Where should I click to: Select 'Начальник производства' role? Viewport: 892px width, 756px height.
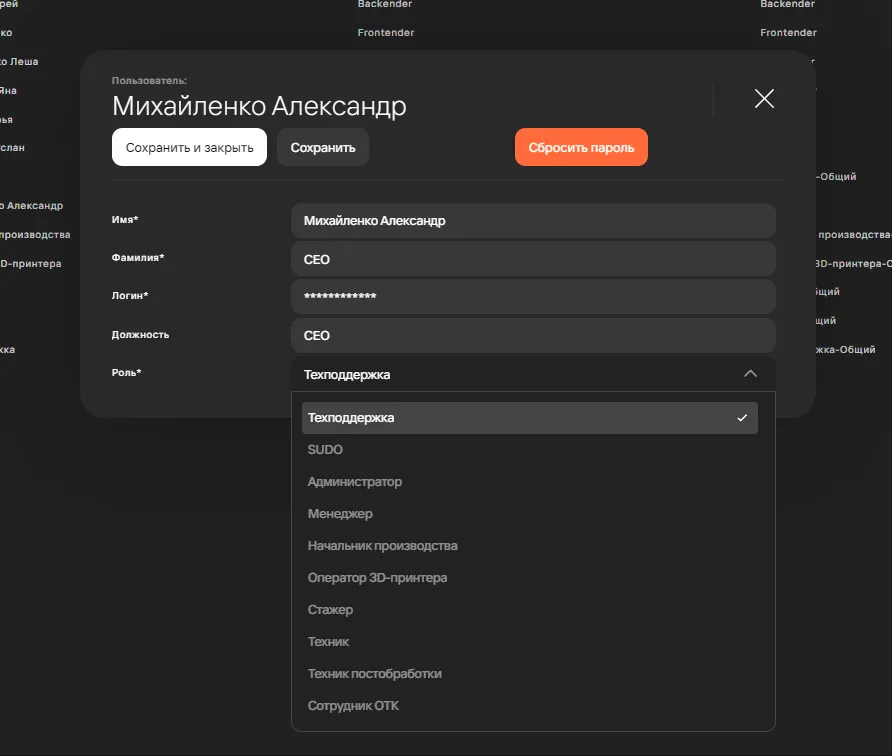530,546
